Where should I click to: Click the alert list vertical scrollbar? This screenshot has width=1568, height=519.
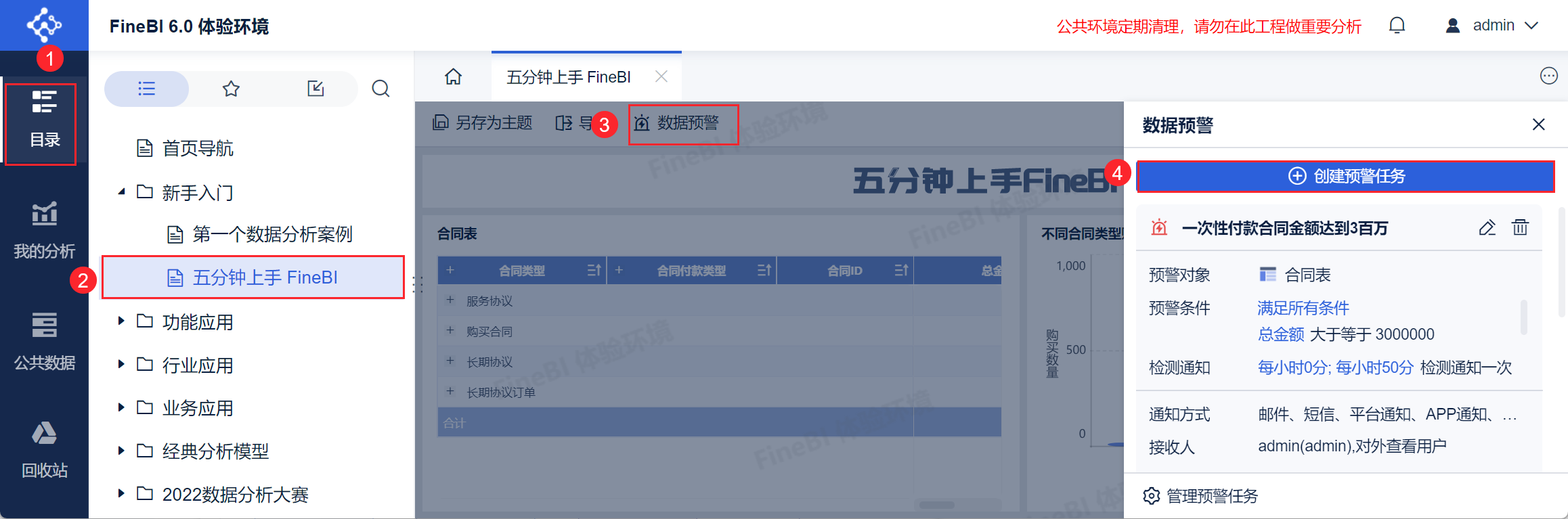1561,262
